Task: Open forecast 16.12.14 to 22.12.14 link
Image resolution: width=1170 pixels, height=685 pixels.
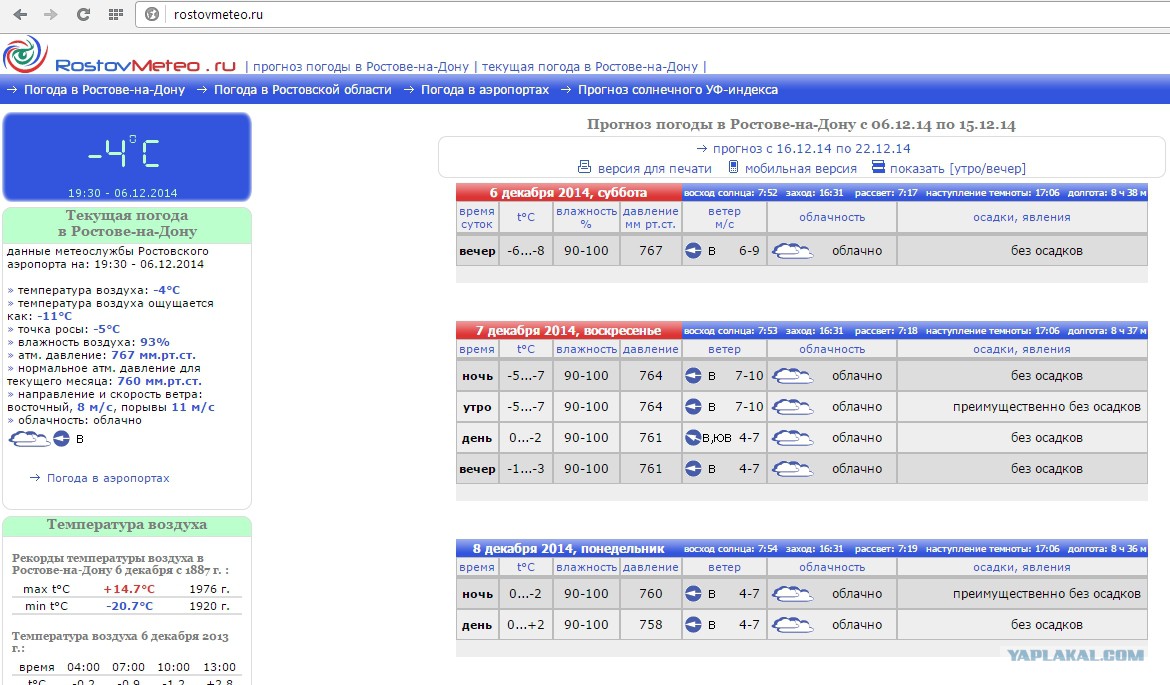Action: point(812,148)
